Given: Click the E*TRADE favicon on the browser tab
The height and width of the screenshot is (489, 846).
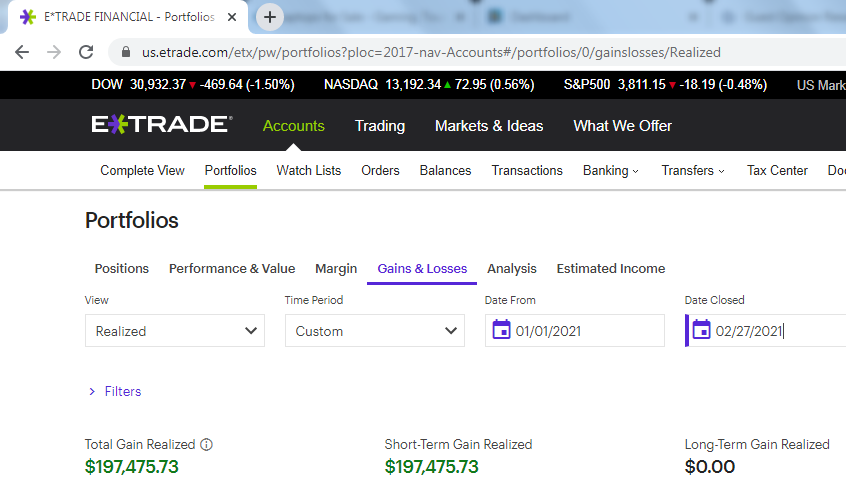Looking at the screenshot, I should [28, 17].
